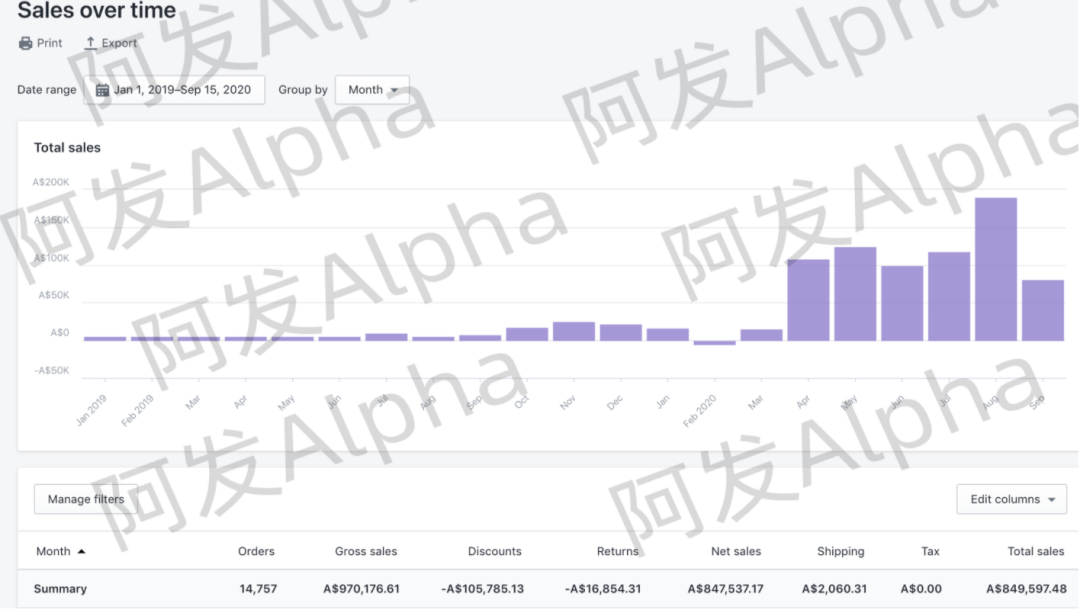Click the Total sales column header

[1035, 551]
